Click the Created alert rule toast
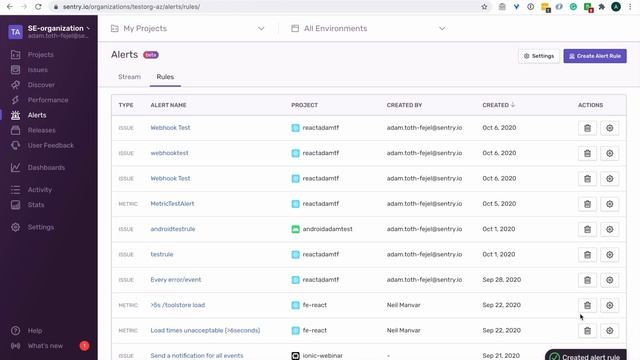 tap(586, 356)
